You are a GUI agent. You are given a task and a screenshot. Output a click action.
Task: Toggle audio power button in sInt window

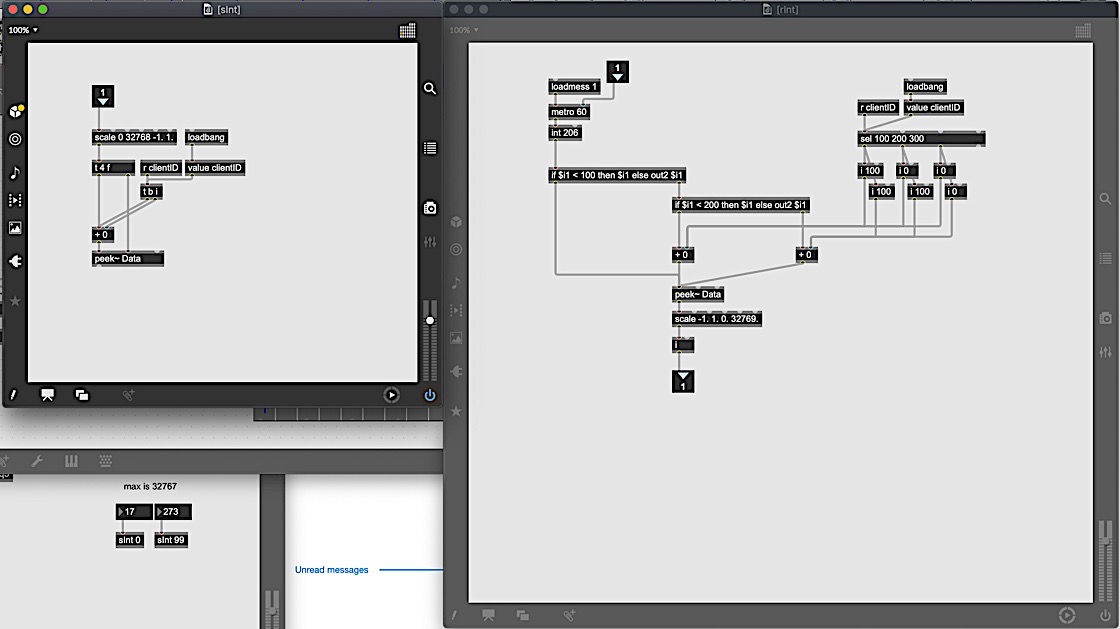point(430,395)
